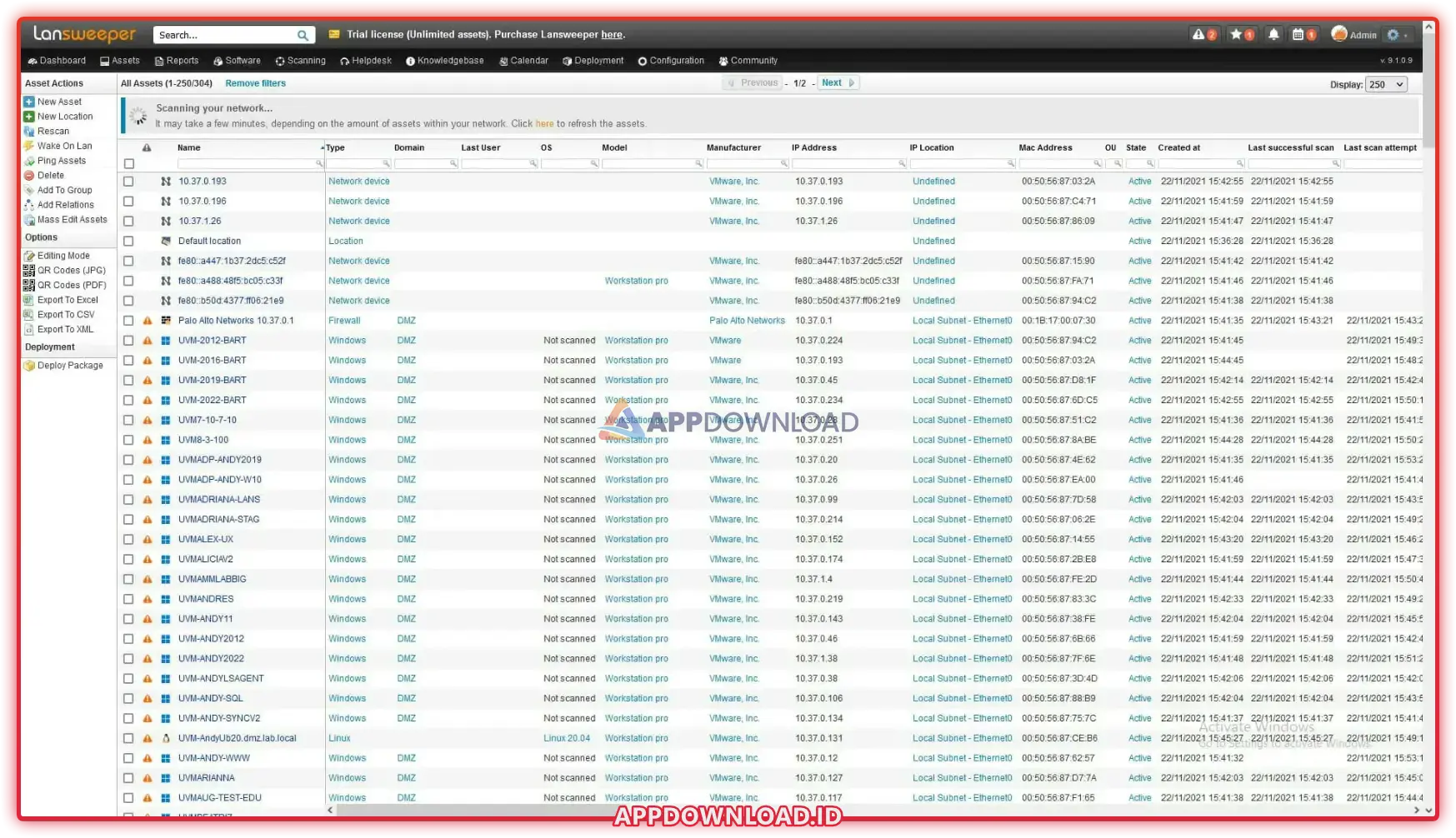The width and height of the screenshot is (1456, 838).
Task: Click the Deploy Package icon
Action: 29,366
